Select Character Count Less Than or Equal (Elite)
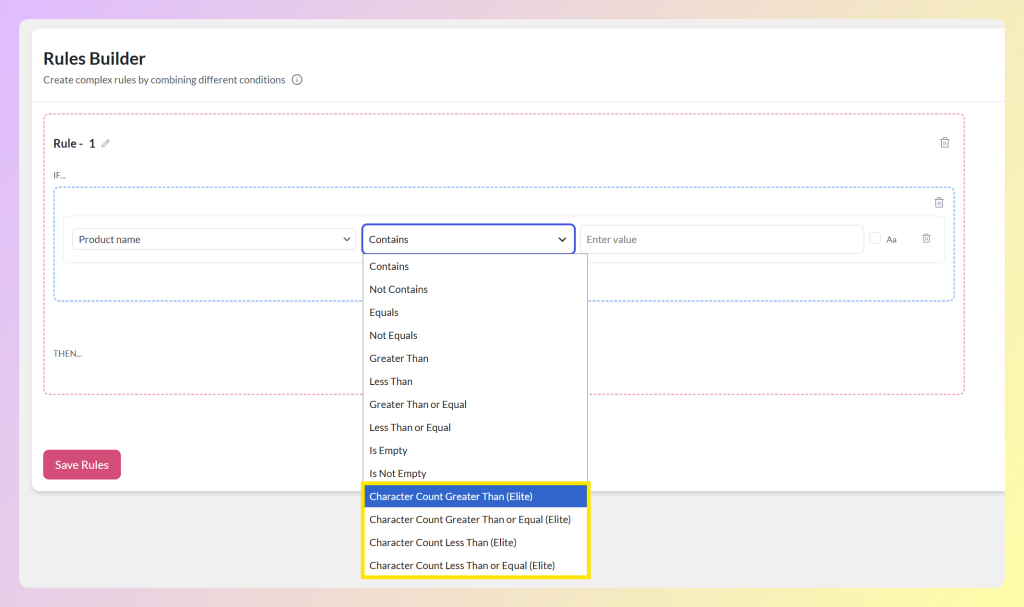The image size is (1024, 607). (x=475, y=565)
